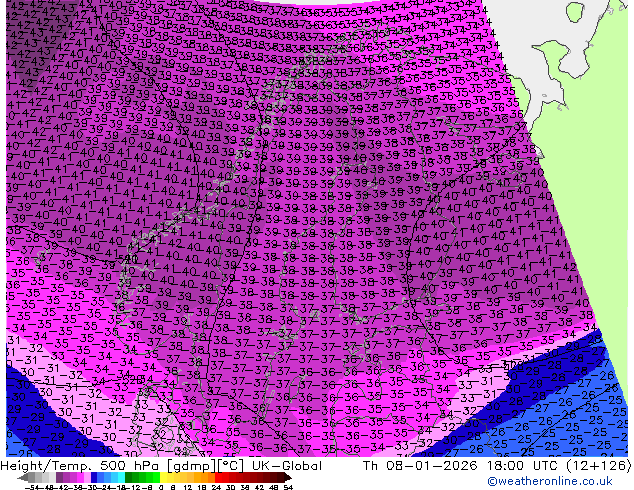Select the 54 legend label at scale end

click(287, 487)
